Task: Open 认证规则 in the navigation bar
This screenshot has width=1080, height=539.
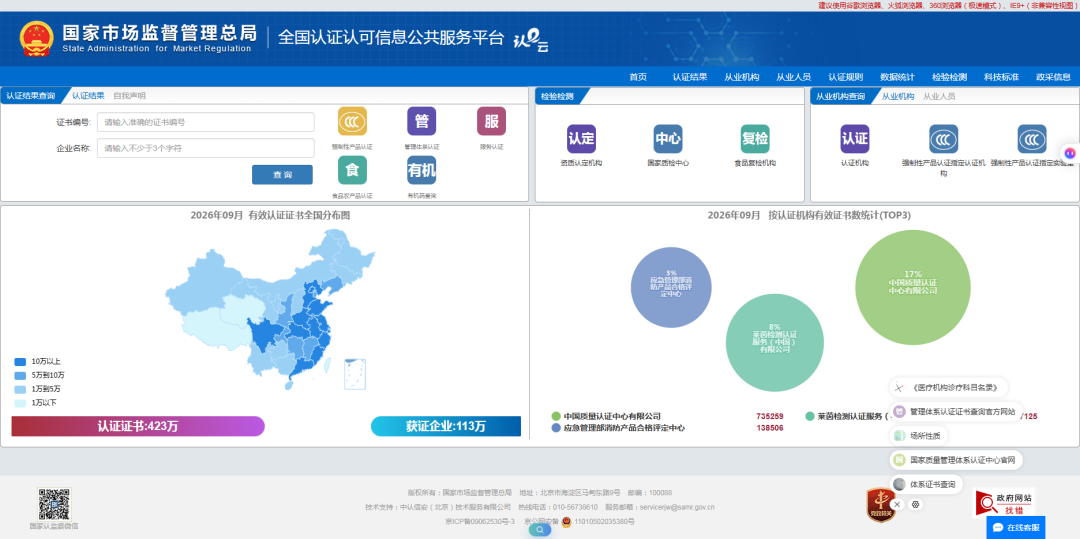Action: pos(845,77)
